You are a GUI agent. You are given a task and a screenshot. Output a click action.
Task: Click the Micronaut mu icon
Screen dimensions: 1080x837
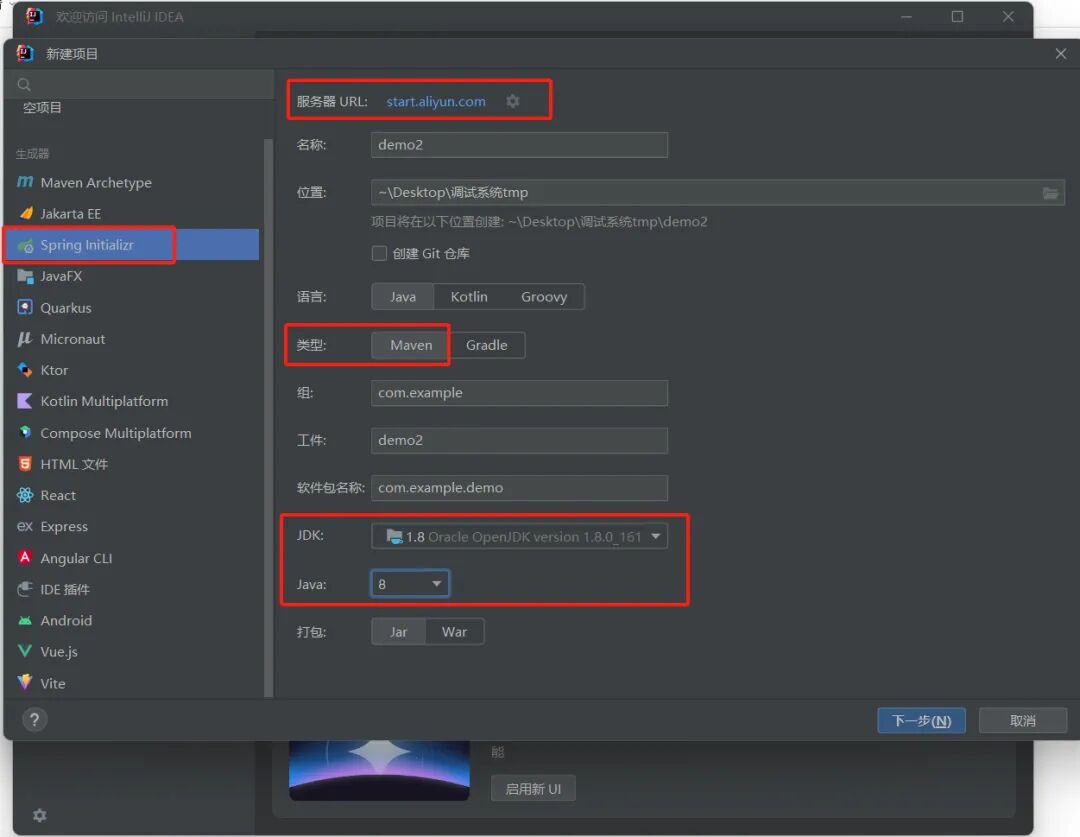click(25, 338)
